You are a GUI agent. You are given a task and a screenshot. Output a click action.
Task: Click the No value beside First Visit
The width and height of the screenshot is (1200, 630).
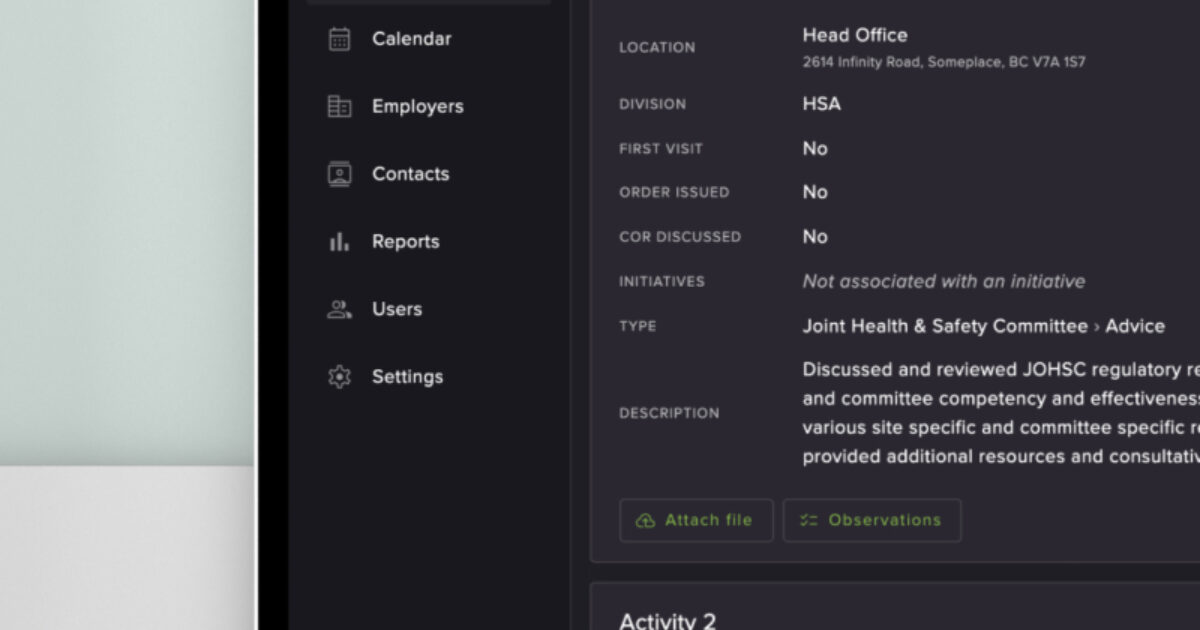tap(815, 148)
